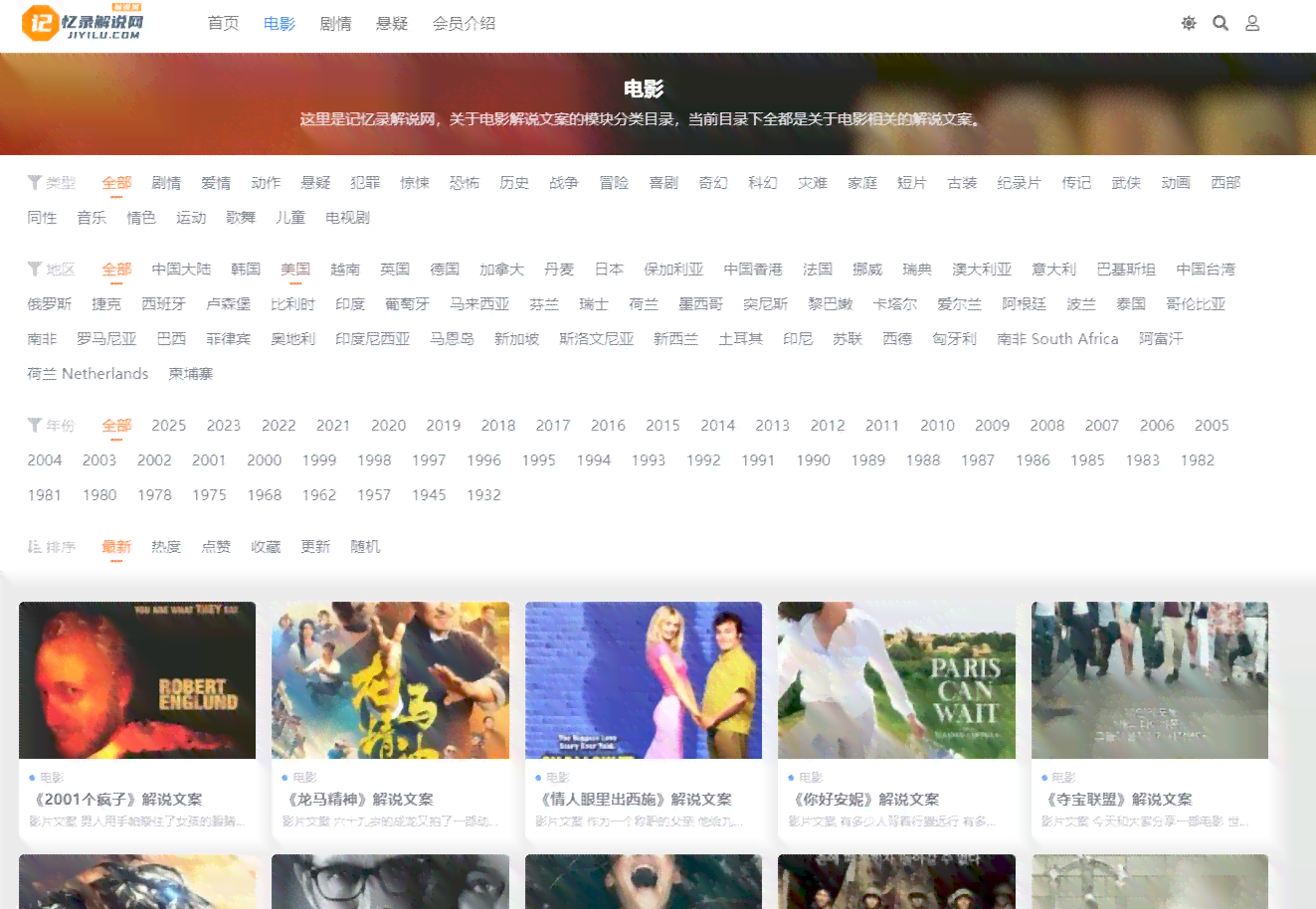Filter by region 中国台湾
Image resolution: width=1316 pixels, height=909 pixels.
1206,270
